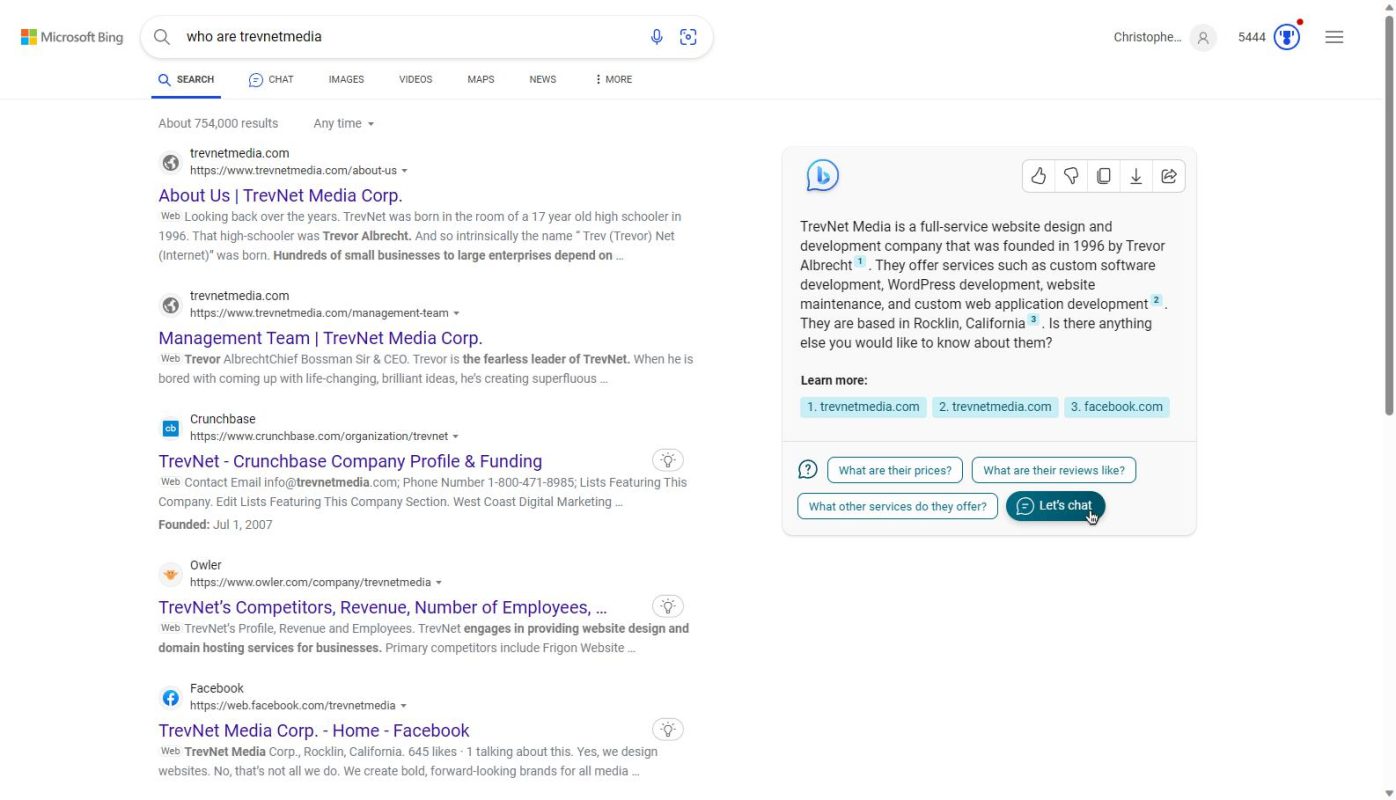
Task: Open the Rewards trophy medal icon
Action: click(1286, 37)
